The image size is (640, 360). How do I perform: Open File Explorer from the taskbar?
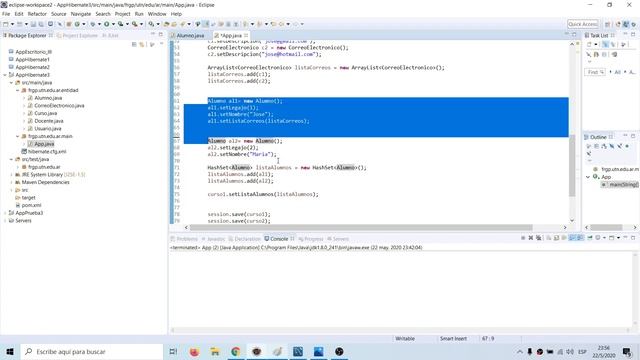[215, 351]
